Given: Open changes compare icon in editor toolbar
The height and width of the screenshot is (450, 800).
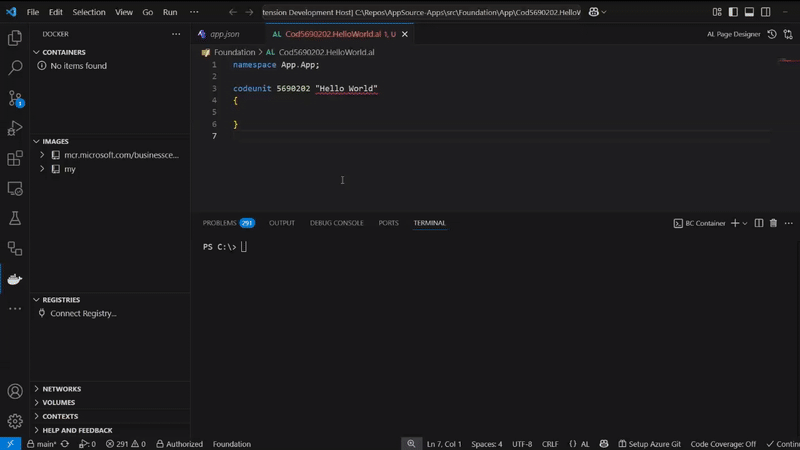Looking at the screenshot, I should pos(788,34).
